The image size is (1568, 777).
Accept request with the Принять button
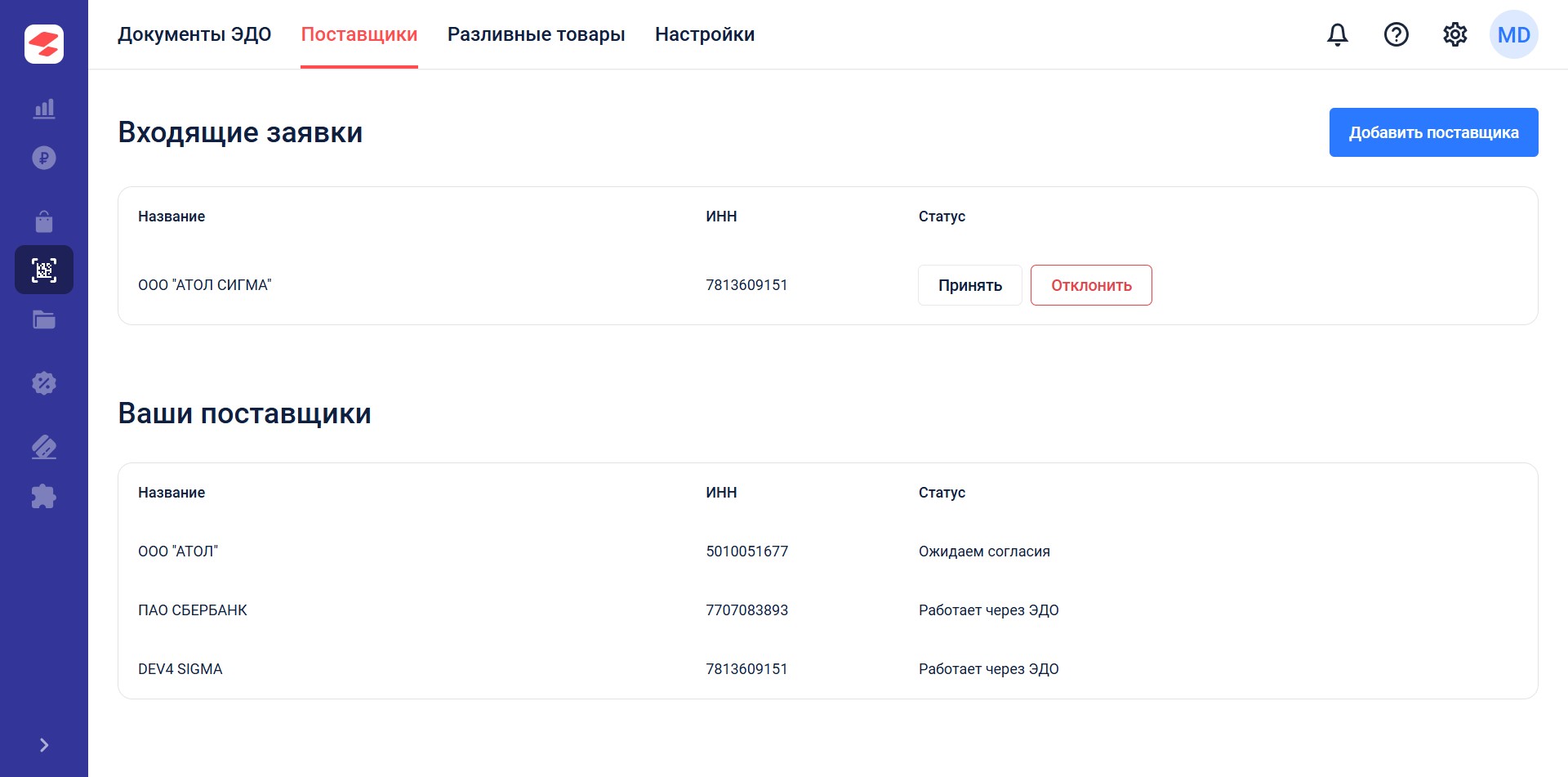pos(970,285)
